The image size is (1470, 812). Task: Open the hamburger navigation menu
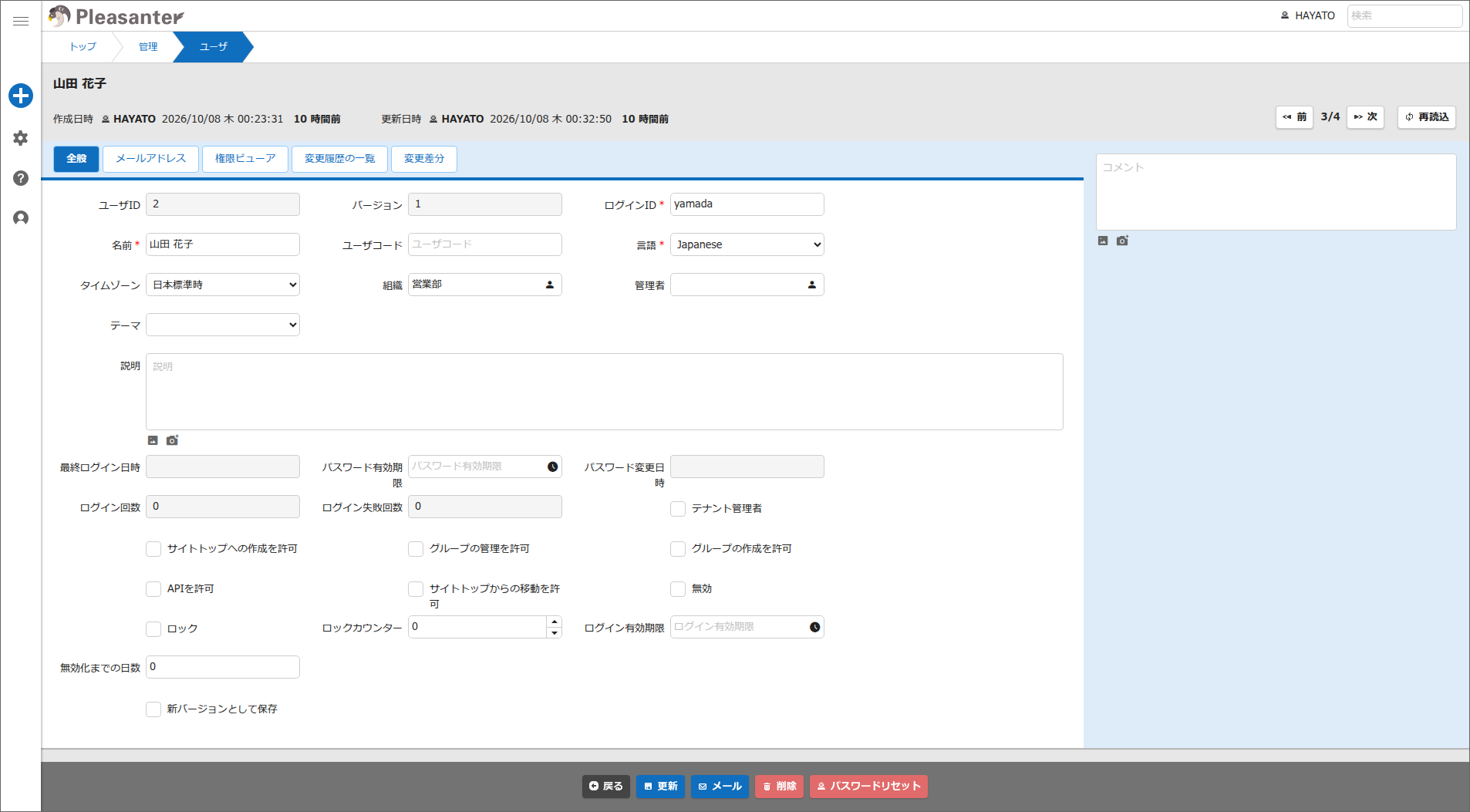click(21, 22)
